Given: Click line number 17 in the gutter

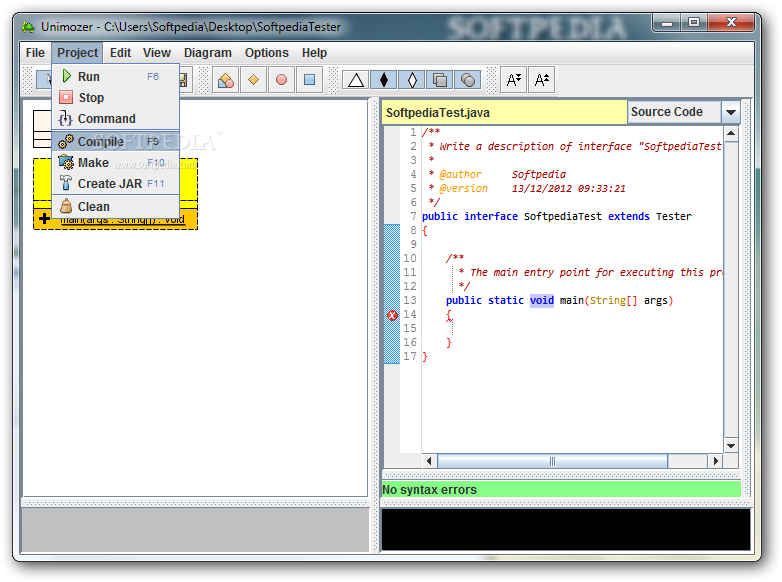Looking at the screenshot, I should [x=409, y=356].
